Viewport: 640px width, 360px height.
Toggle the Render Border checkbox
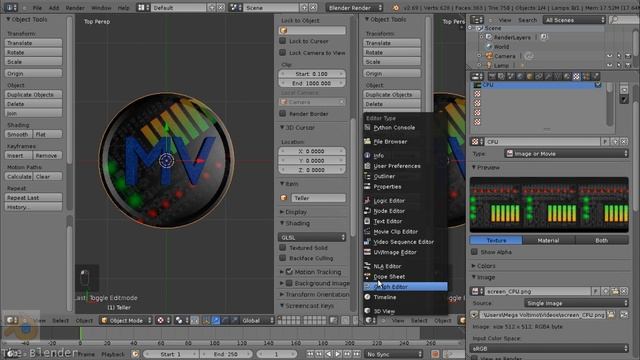pos(282,113)
